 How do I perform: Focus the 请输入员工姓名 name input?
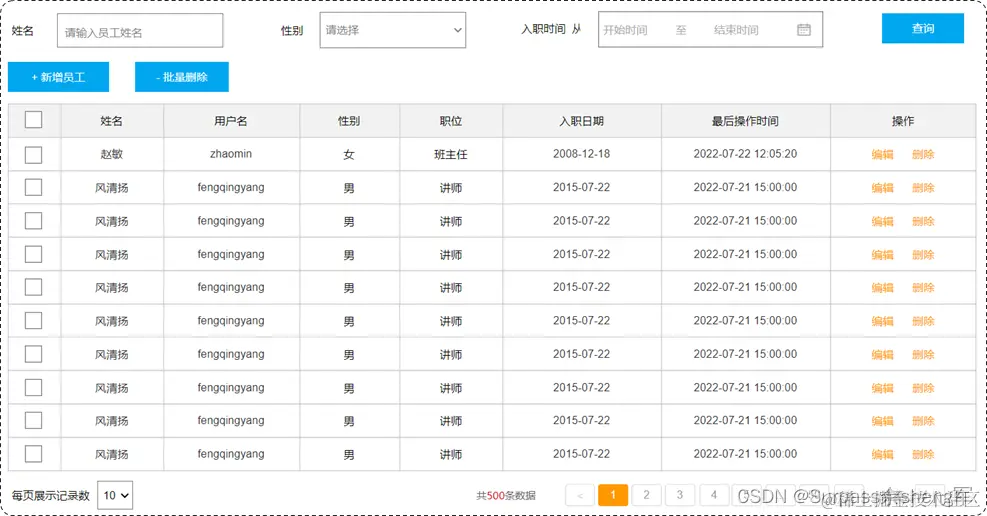pos(140,31)
